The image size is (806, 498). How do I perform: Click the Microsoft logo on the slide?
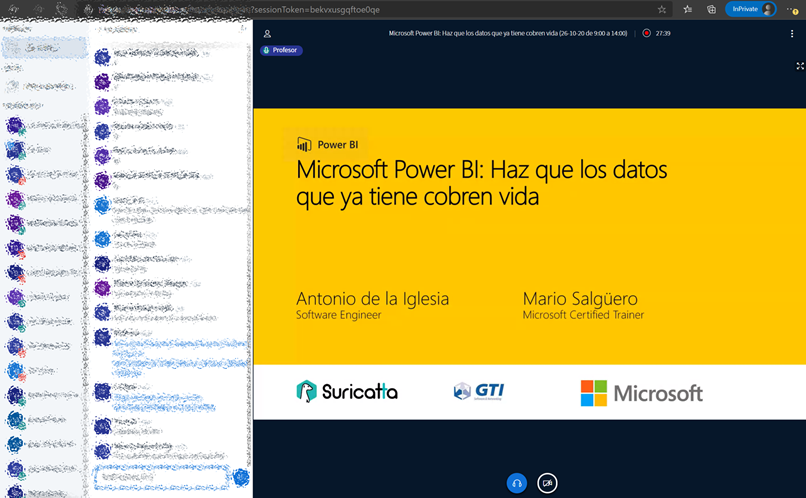[x=641, y=393]
